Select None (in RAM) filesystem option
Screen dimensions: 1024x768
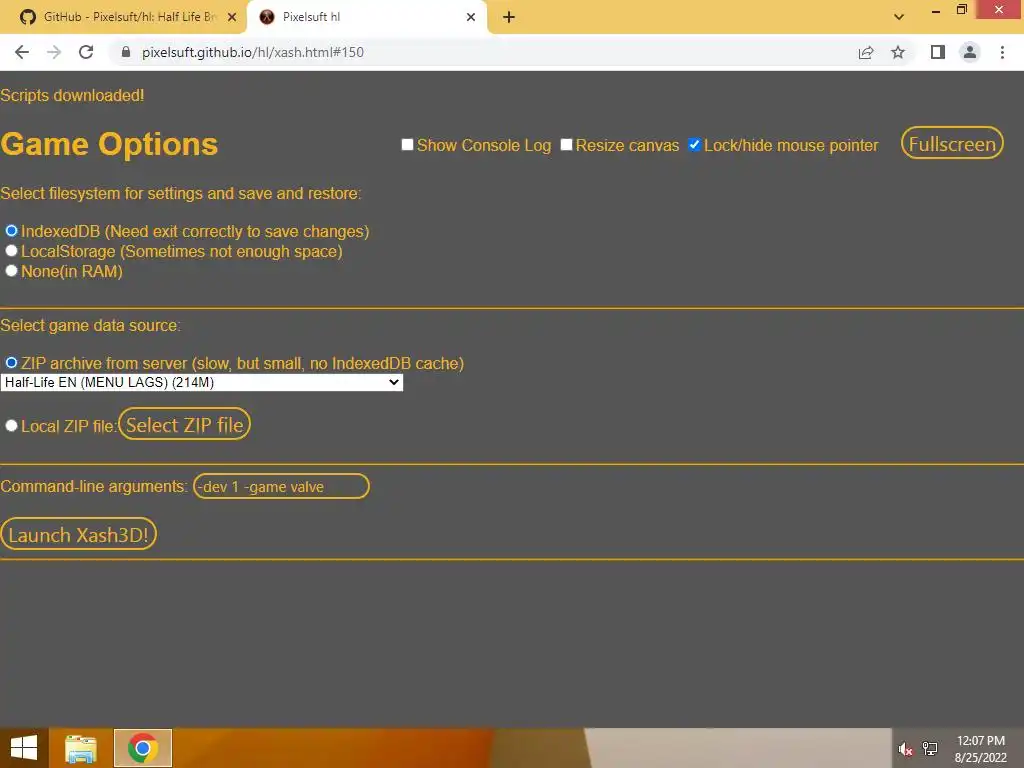coord(11,270)
